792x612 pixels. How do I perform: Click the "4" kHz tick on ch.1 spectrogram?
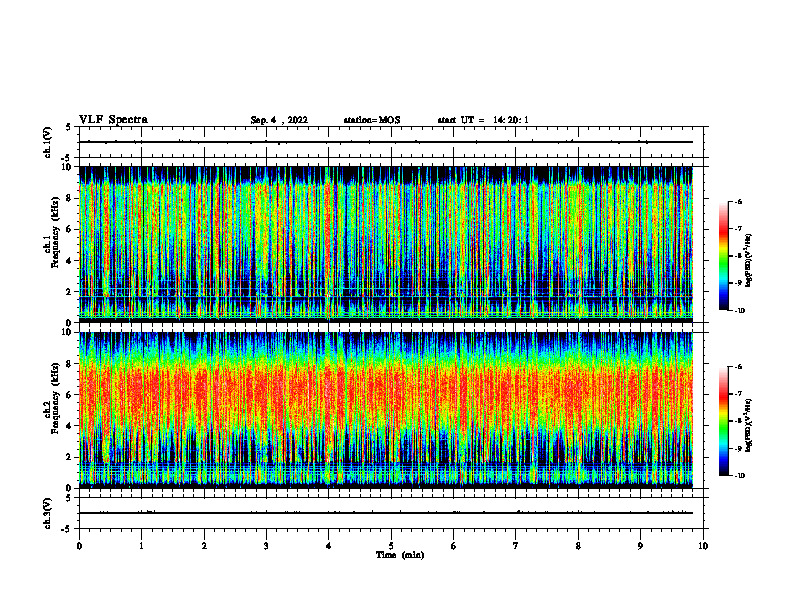click(x=70, y=261)
